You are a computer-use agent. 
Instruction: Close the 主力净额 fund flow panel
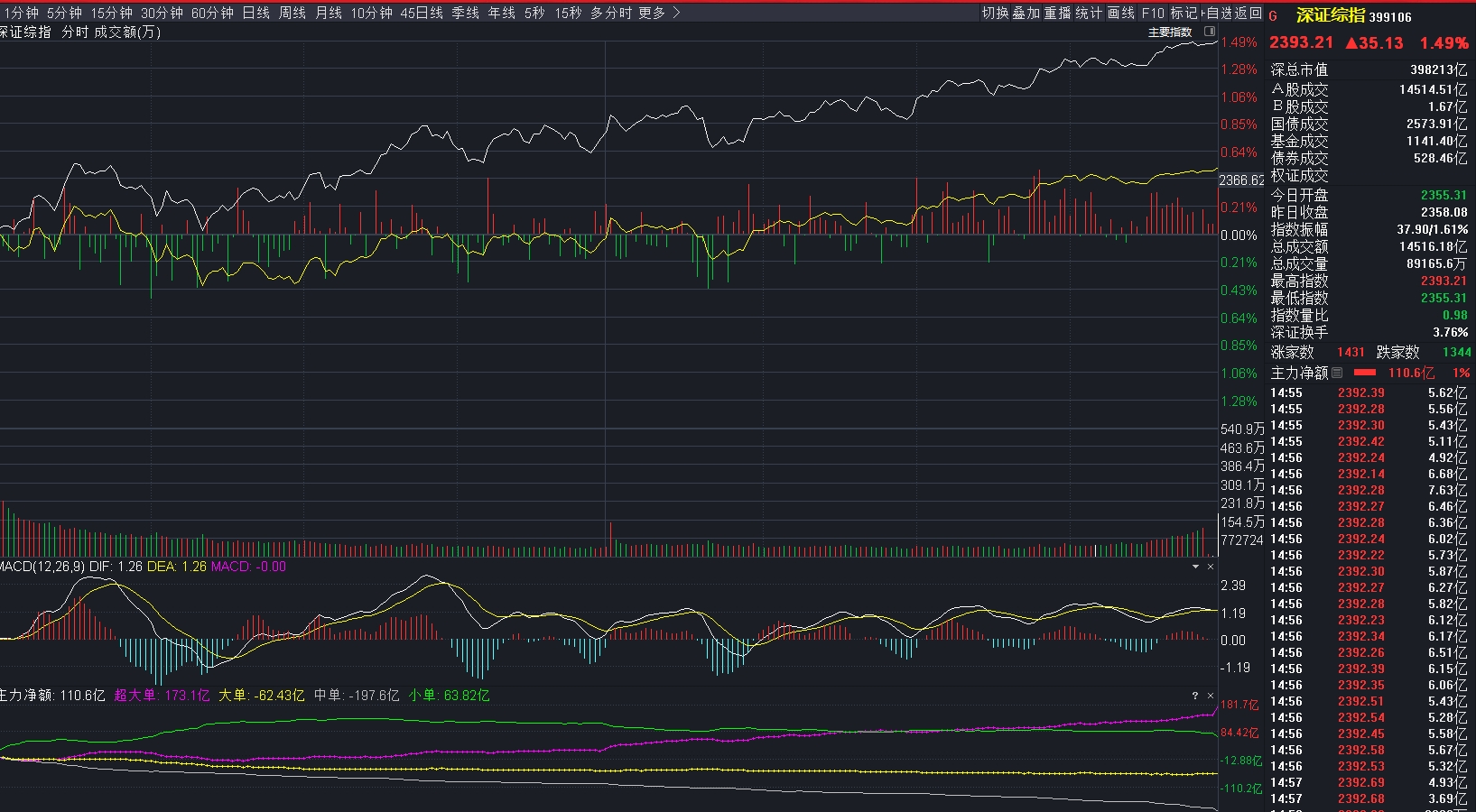pyautogui.click(x=1211, y=696)
